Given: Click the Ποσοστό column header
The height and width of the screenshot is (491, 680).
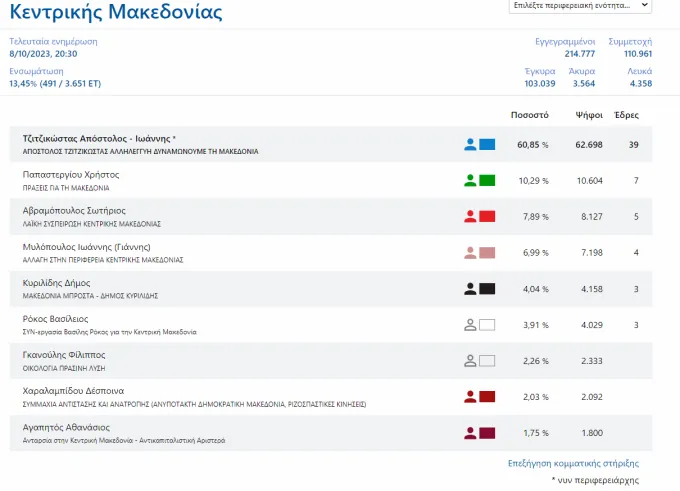Looking at the screenshot, I should tap(530, 115).
